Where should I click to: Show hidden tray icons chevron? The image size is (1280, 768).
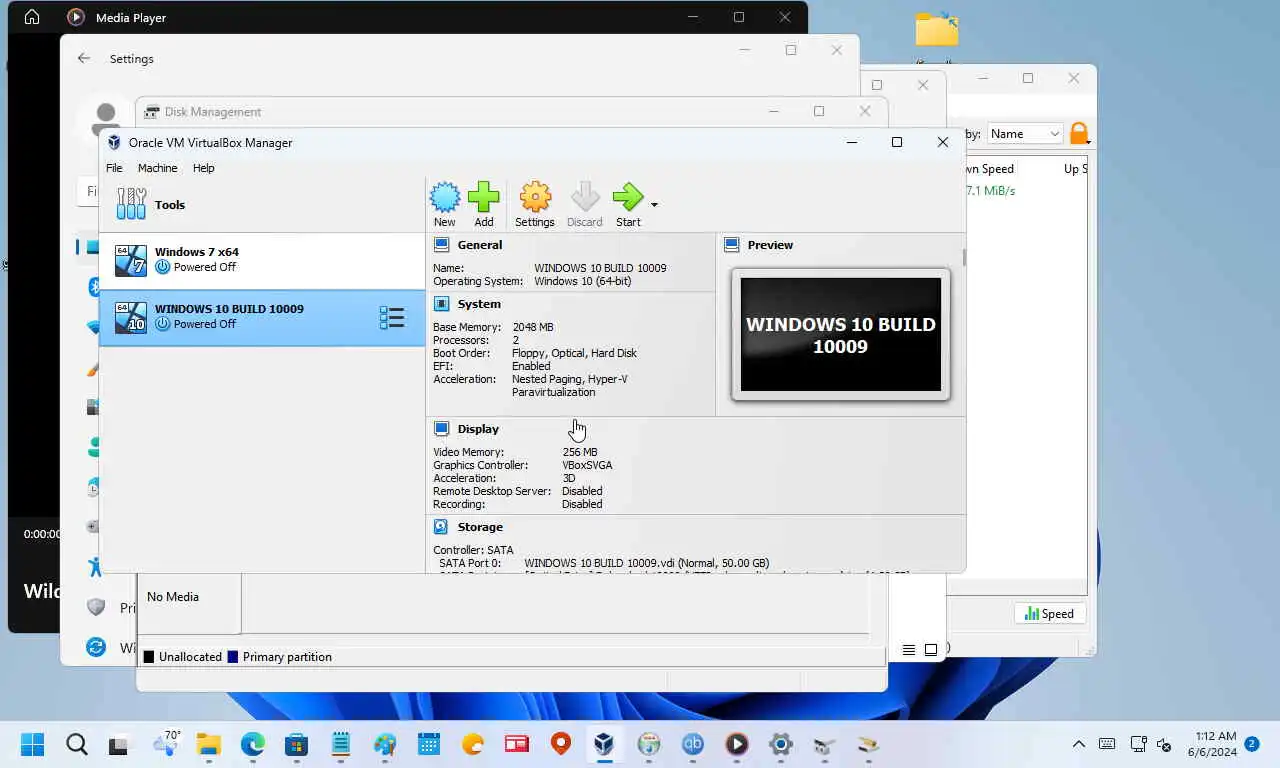1078,744
